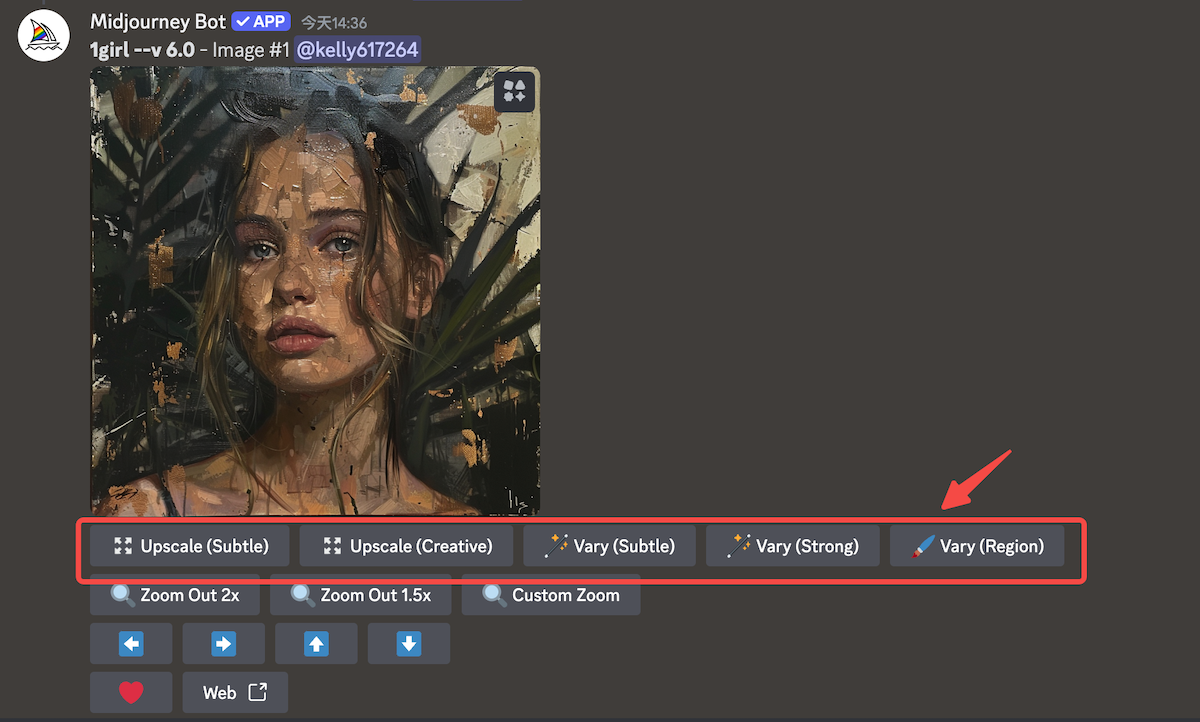Open the Custom Zoom option
1200x722 pixels.
550,595
